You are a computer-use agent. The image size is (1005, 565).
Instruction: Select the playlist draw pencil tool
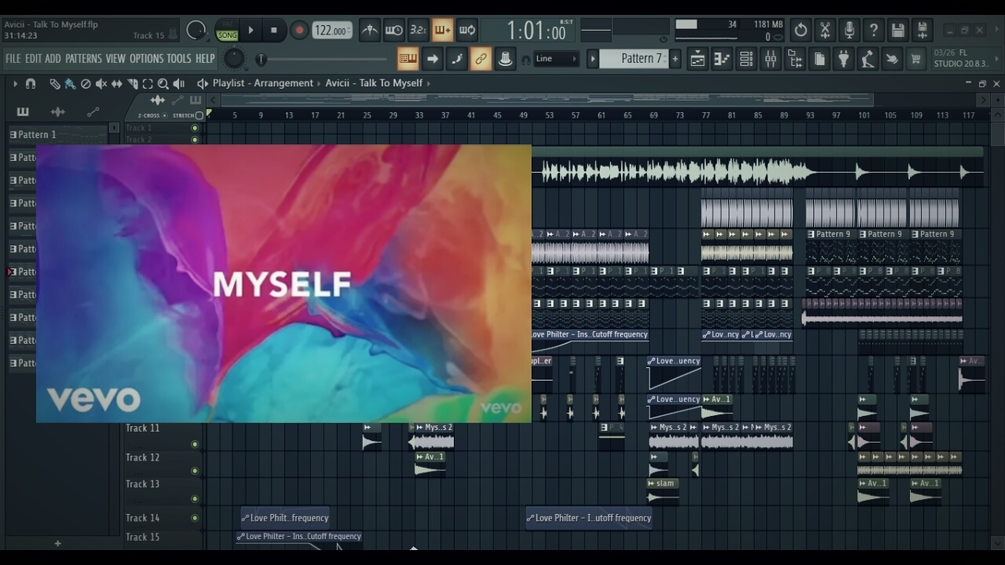click(54, 83)
